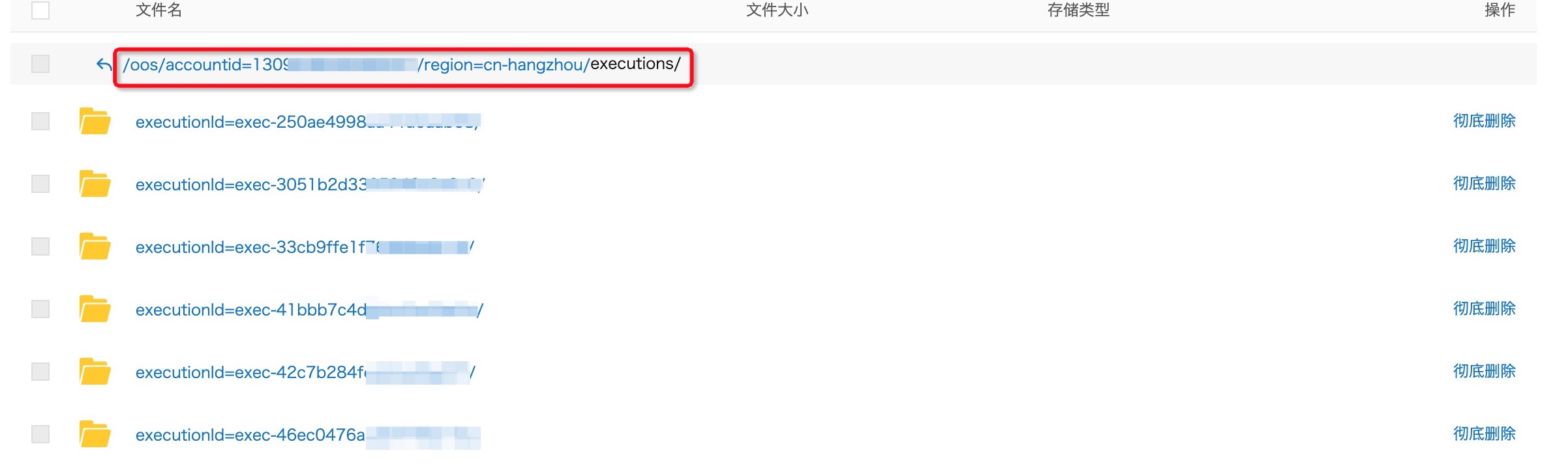Open the folder icon for exec-46ec0476a

95,434
